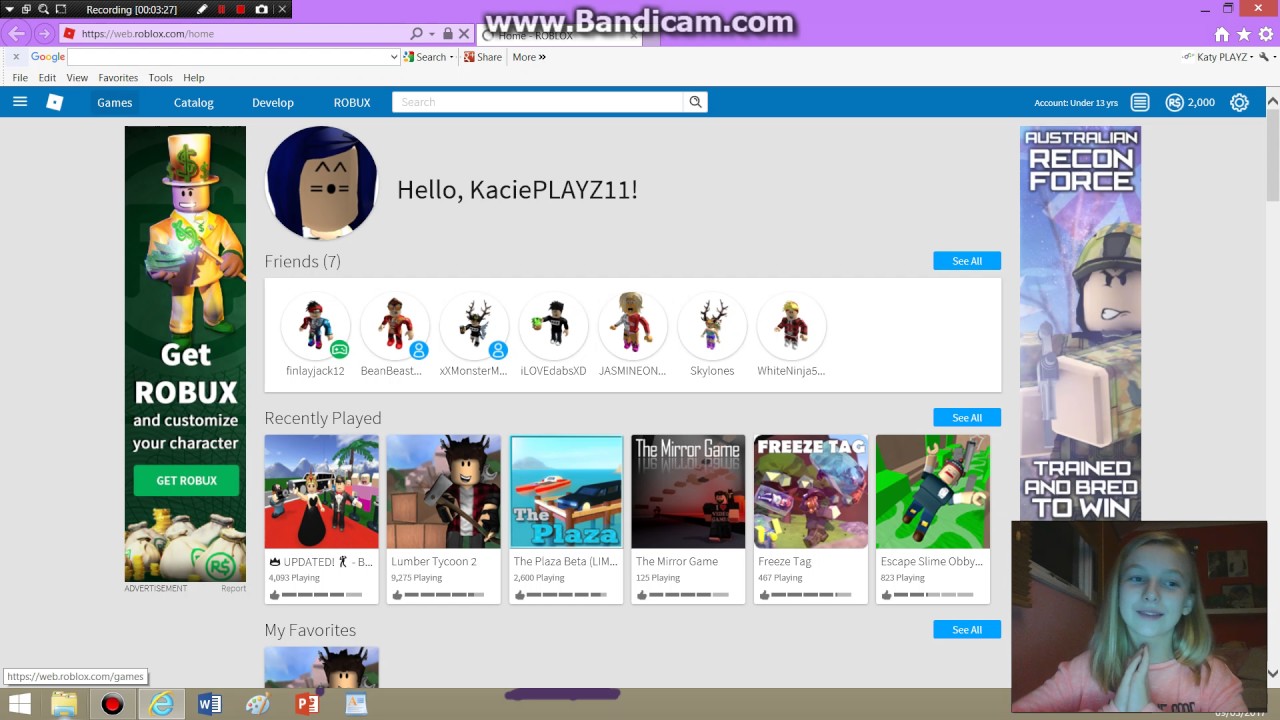The image size is (1280, 720).
Task: Click the Roblox search input field
Action: pyautogui.click(x=538, y=102)
